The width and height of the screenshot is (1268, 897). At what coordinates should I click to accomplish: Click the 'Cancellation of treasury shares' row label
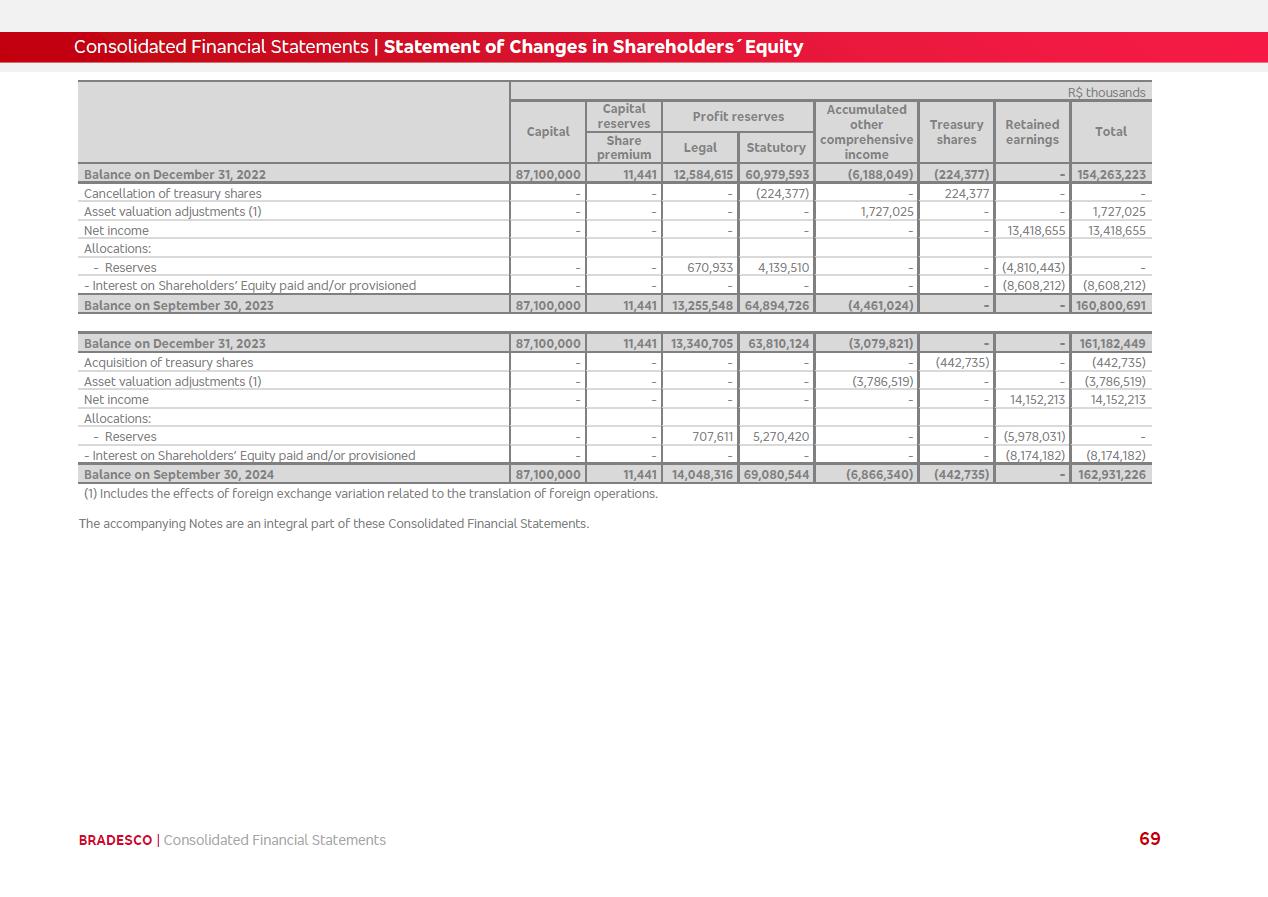point(173,194)
